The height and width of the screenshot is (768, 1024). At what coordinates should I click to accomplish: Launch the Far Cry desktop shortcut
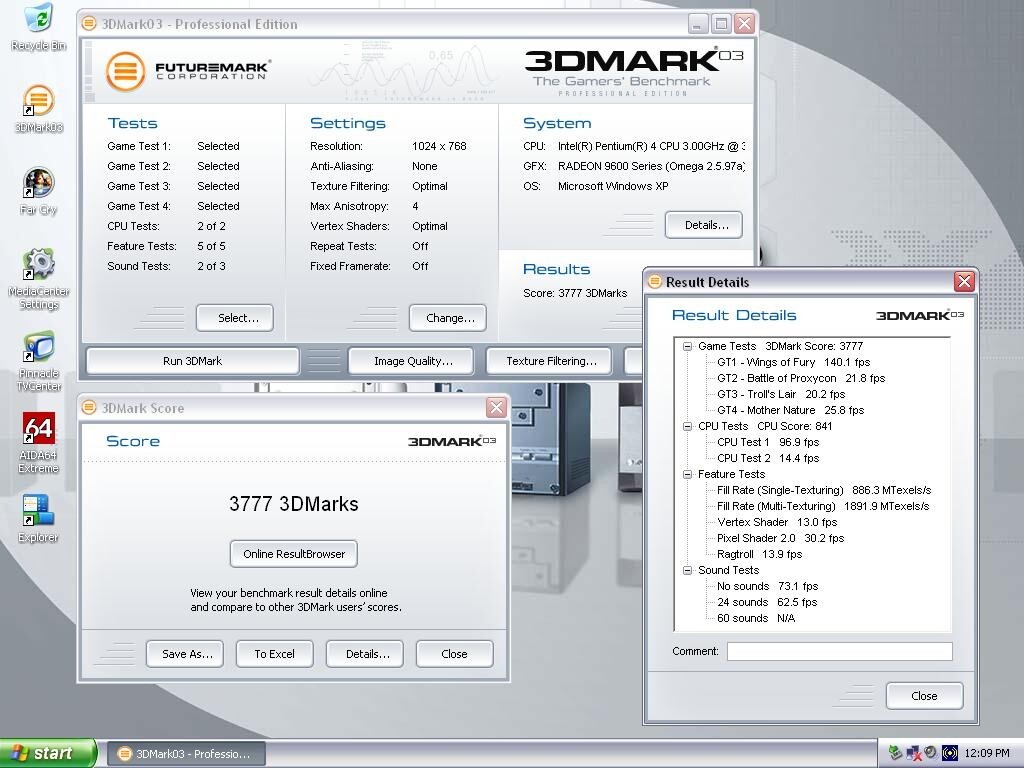click(x=39, y=191)
